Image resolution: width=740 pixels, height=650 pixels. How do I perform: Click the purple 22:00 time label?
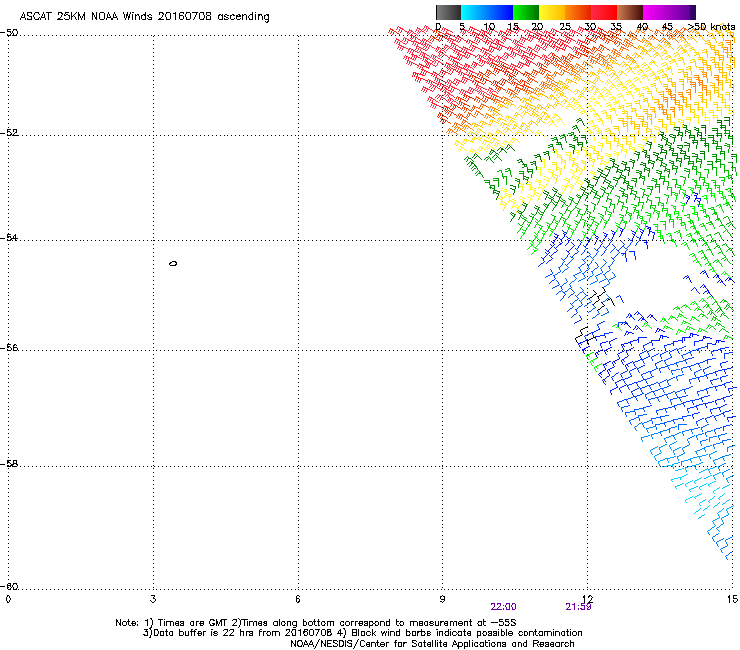503,607
